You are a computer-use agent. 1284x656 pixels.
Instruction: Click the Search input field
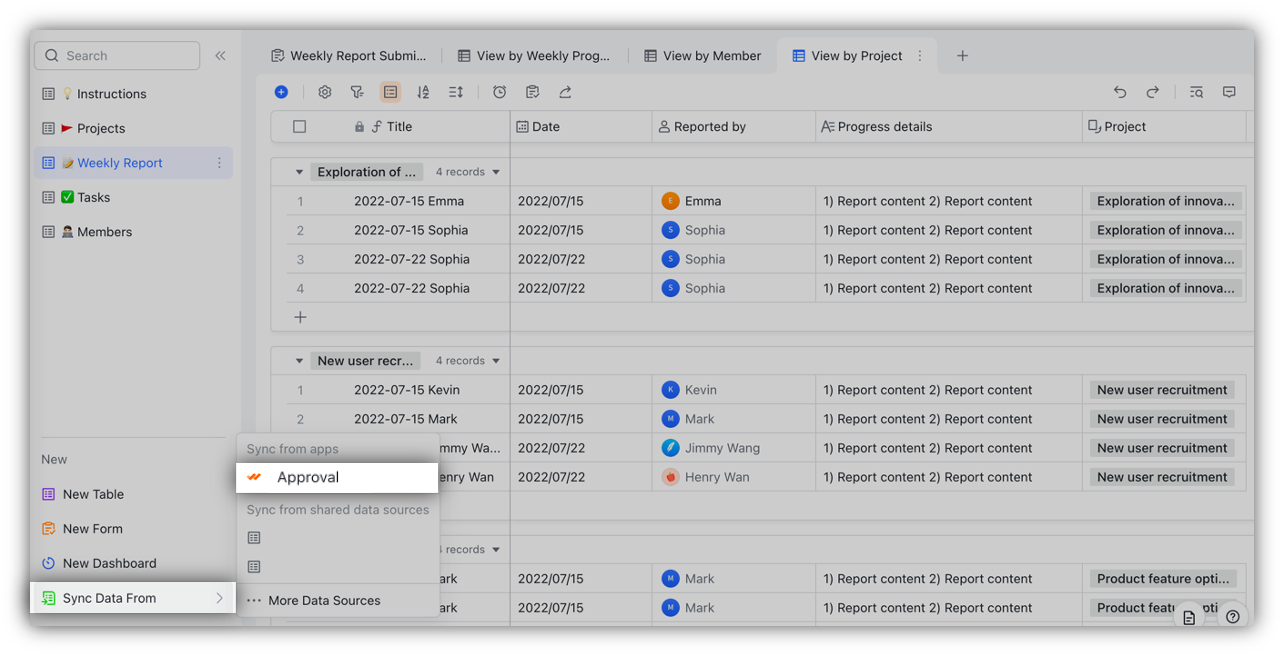pos(116,55)
